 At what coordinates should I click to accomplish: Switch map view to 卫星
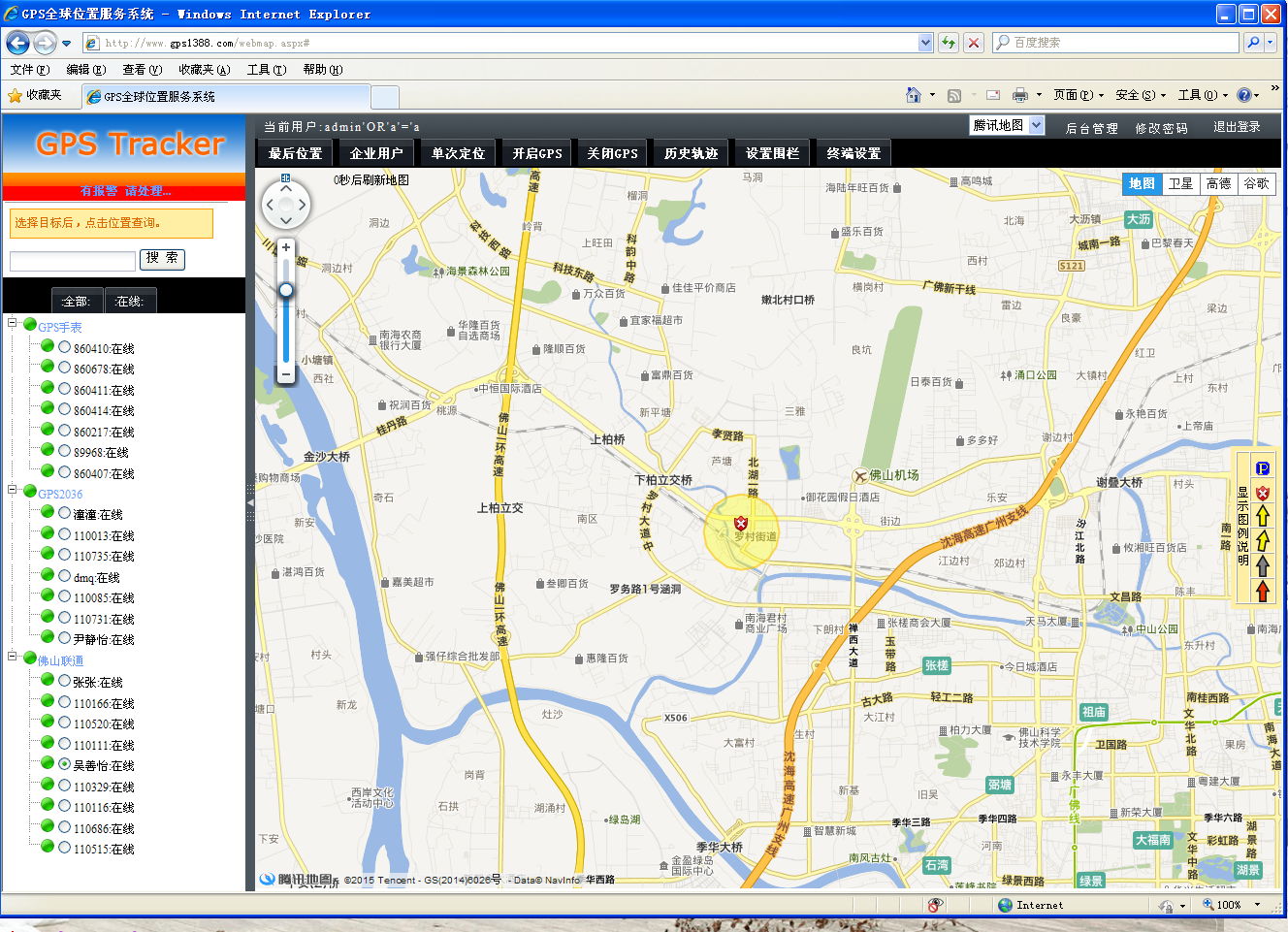tap(1180, 183)
